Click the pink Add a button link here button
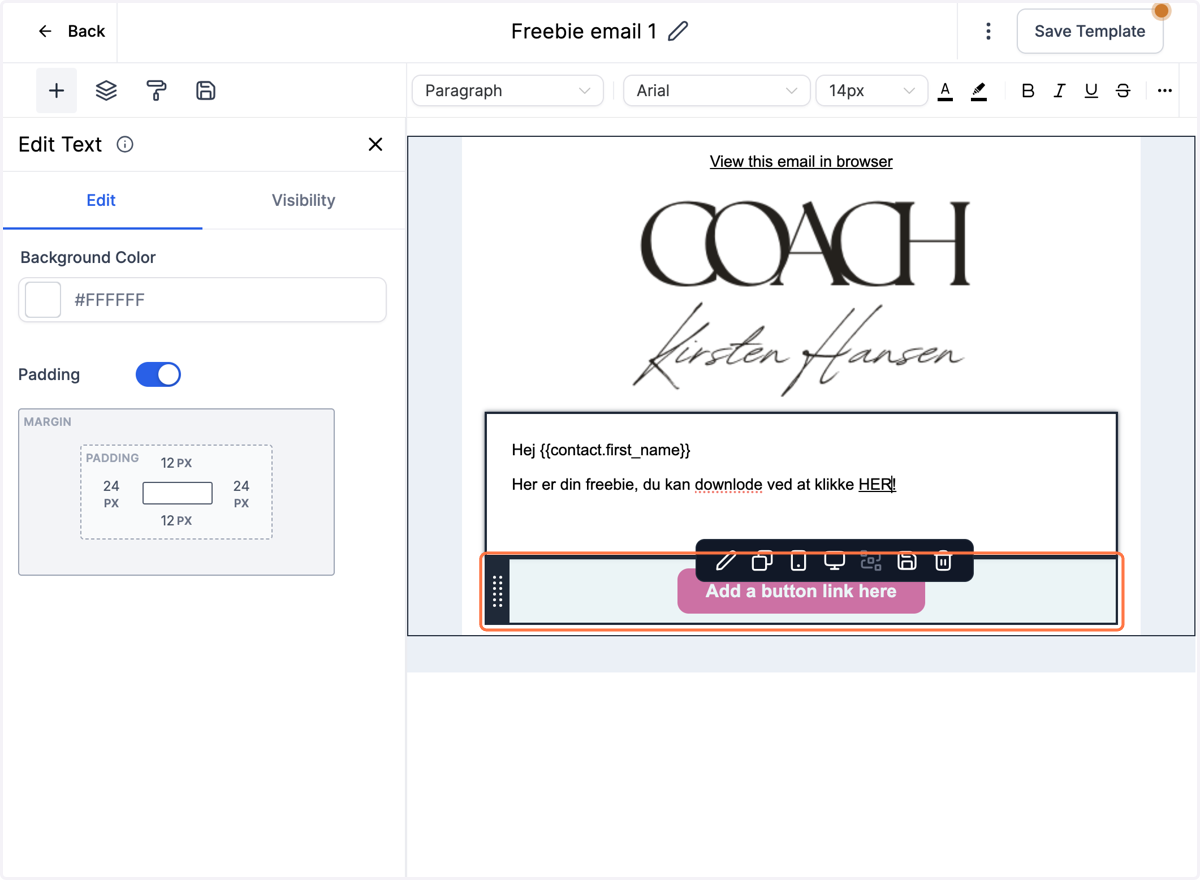 (x=801, y=591)
